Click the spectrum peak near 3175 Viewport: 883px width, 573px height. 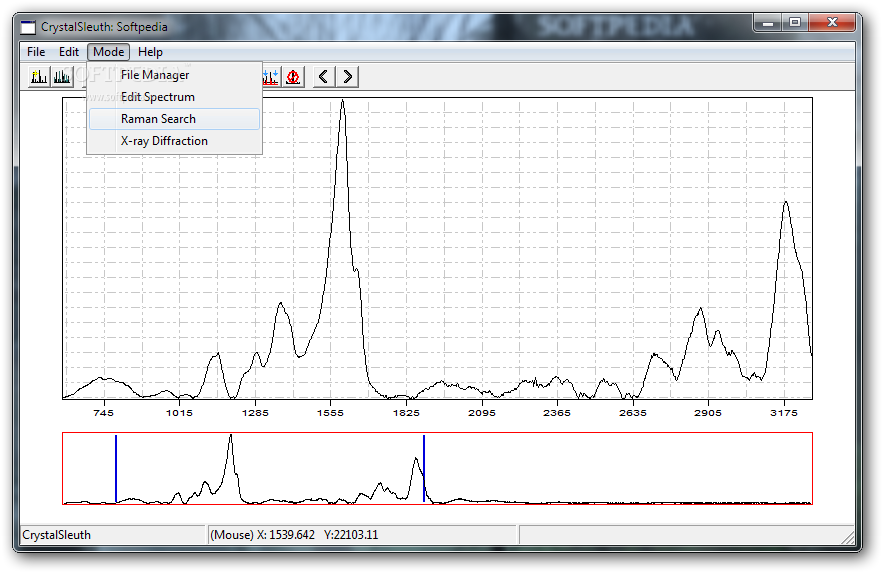(786, 204)
